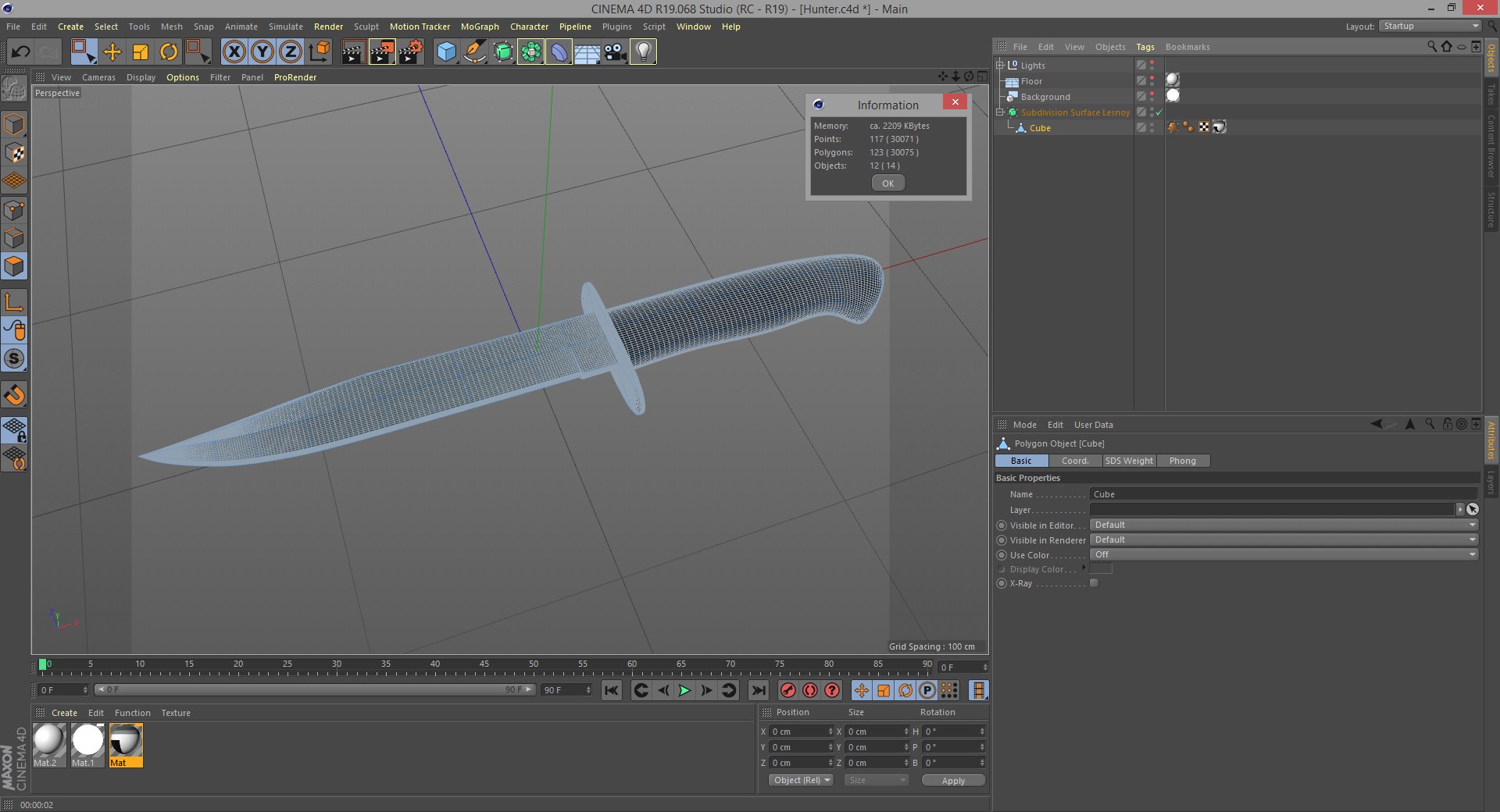Switch to Texture mode icon
This screenshot has height=812, width=1500.
[14, 153]
